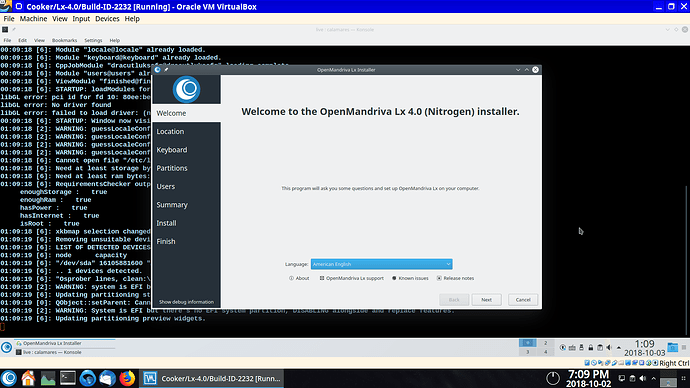Image resolution: width=690 pixels, height=388 pixels.
Task: Open VirtualBox File menu
Action: pyautogui.click(x=9, y=18)
